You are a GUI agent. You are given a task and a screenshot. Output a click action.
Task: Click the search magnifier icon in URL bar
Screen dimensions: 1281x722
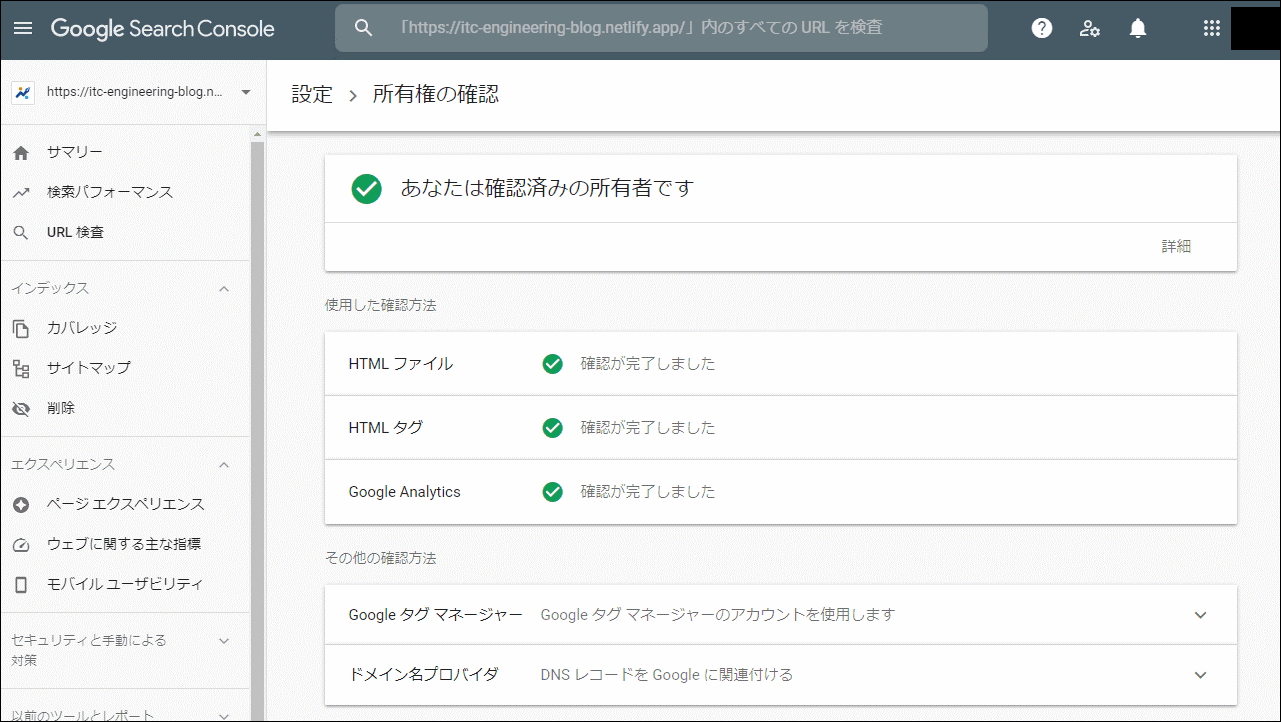pyautogui.click(x=364, y=28)
